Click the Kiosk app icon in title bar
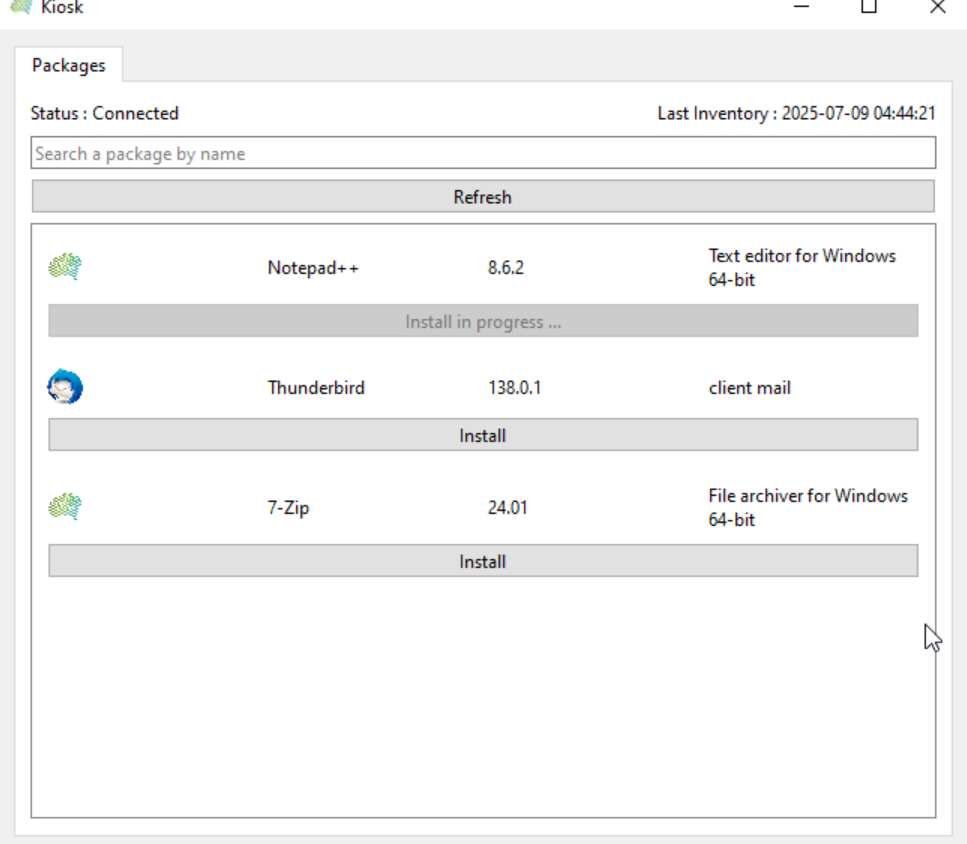Image resolution: width=967 pixels, height=844 pixels. [20, 6]
